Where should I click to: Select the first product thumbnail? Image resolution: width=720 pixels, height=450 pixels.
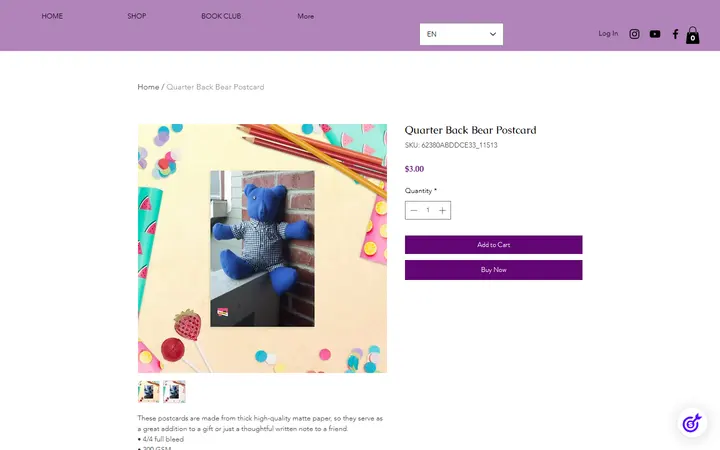point(149,392)
